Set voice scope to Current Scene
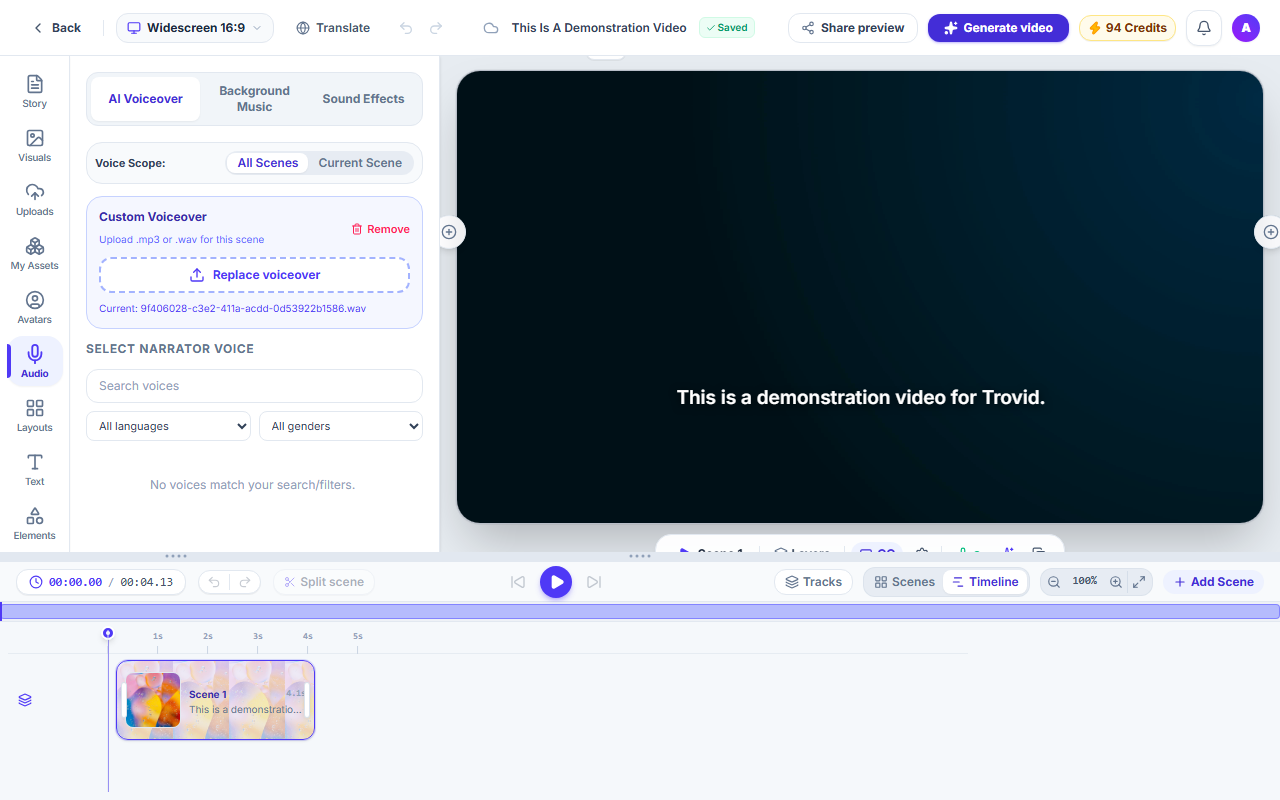 pyautogui.click(x=360, y=163)
